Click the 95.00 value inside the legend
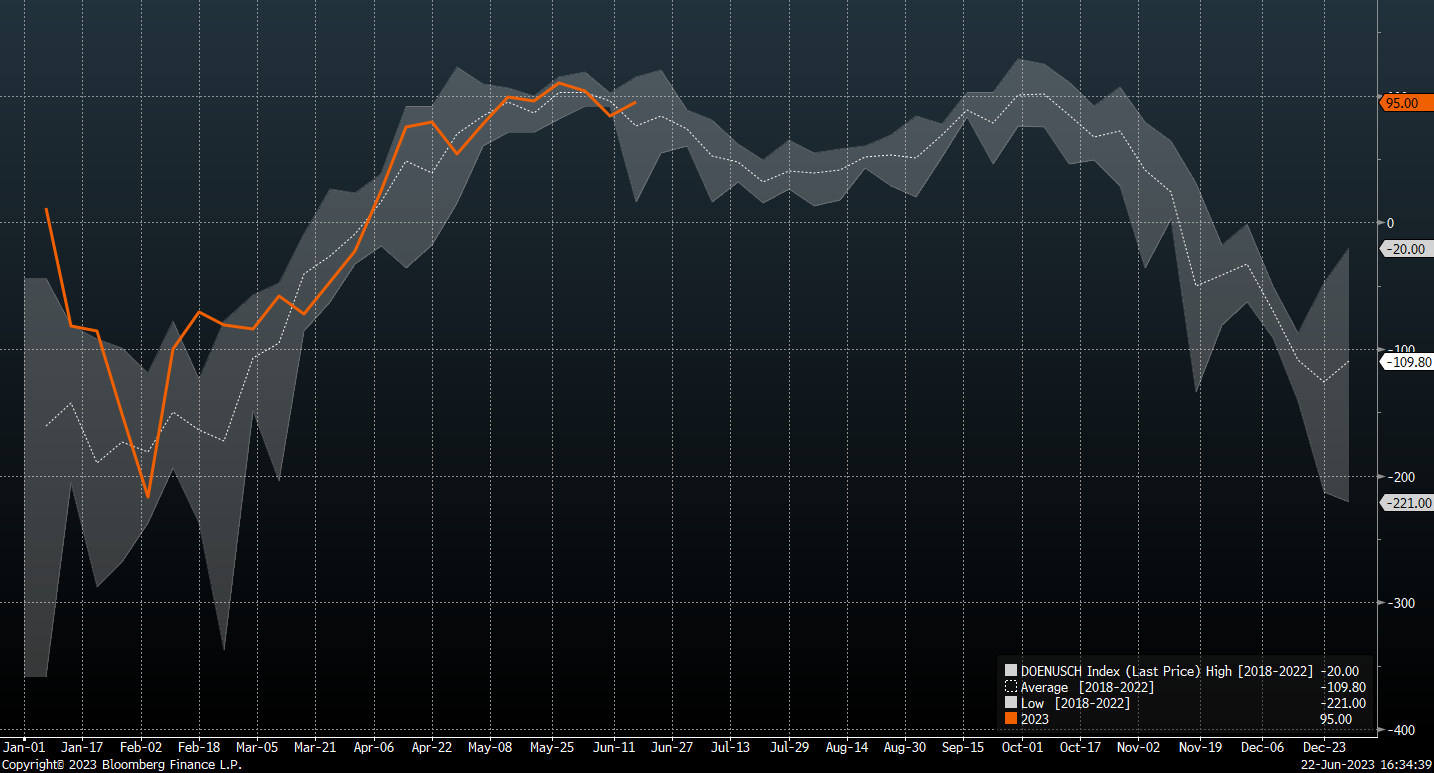Screen dimensions: 1434x773 click(1335, 719)
